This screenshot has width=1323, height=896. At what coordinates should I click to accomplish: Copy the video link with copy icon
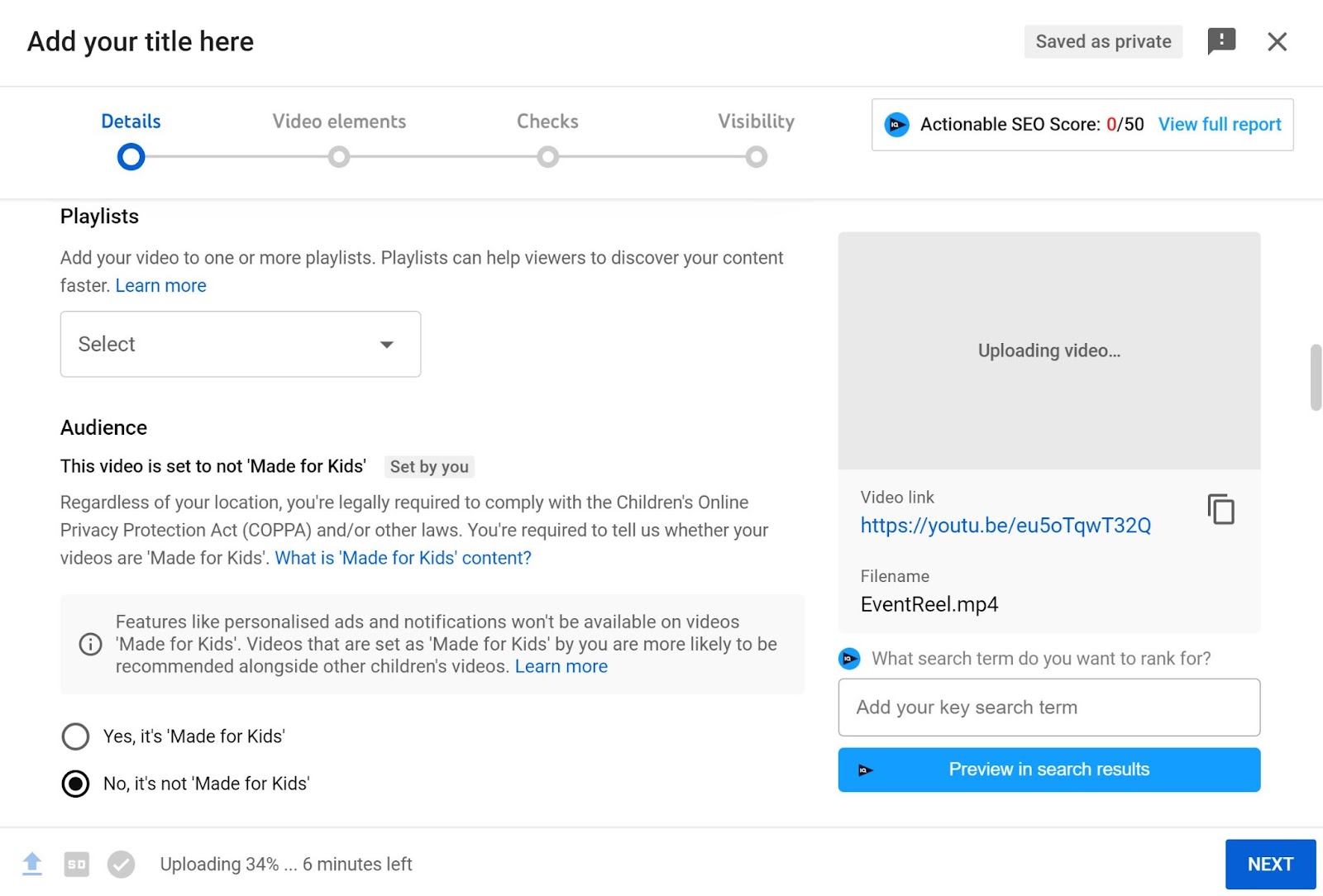point(1220,509)
